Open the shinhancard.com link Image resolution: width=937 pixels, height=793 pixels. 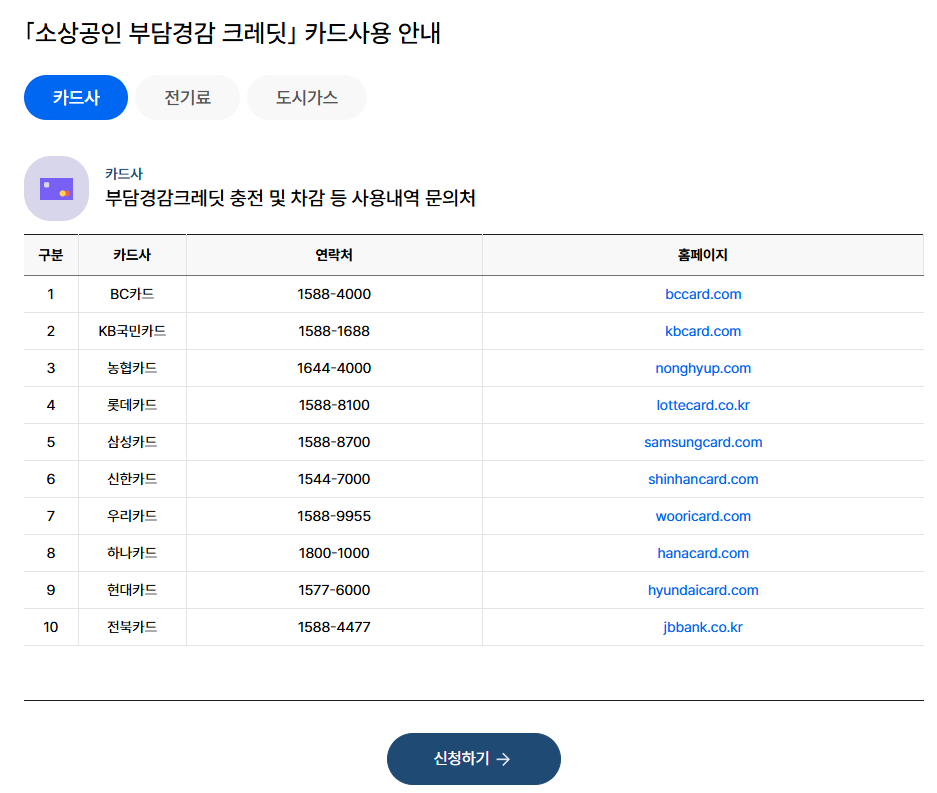(703, 479)
